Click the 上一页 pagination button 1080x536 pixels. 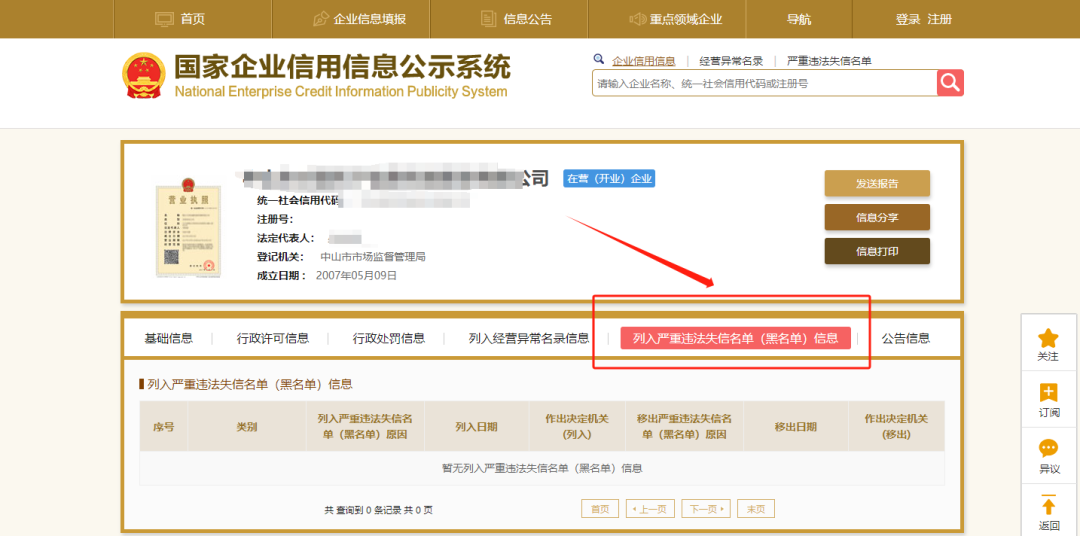click(x=650, y=509)
